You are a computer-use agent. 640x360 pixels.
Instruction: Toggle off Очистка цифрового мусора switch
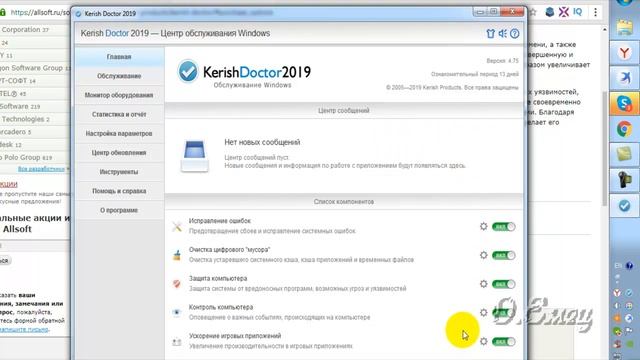point(504,255)
